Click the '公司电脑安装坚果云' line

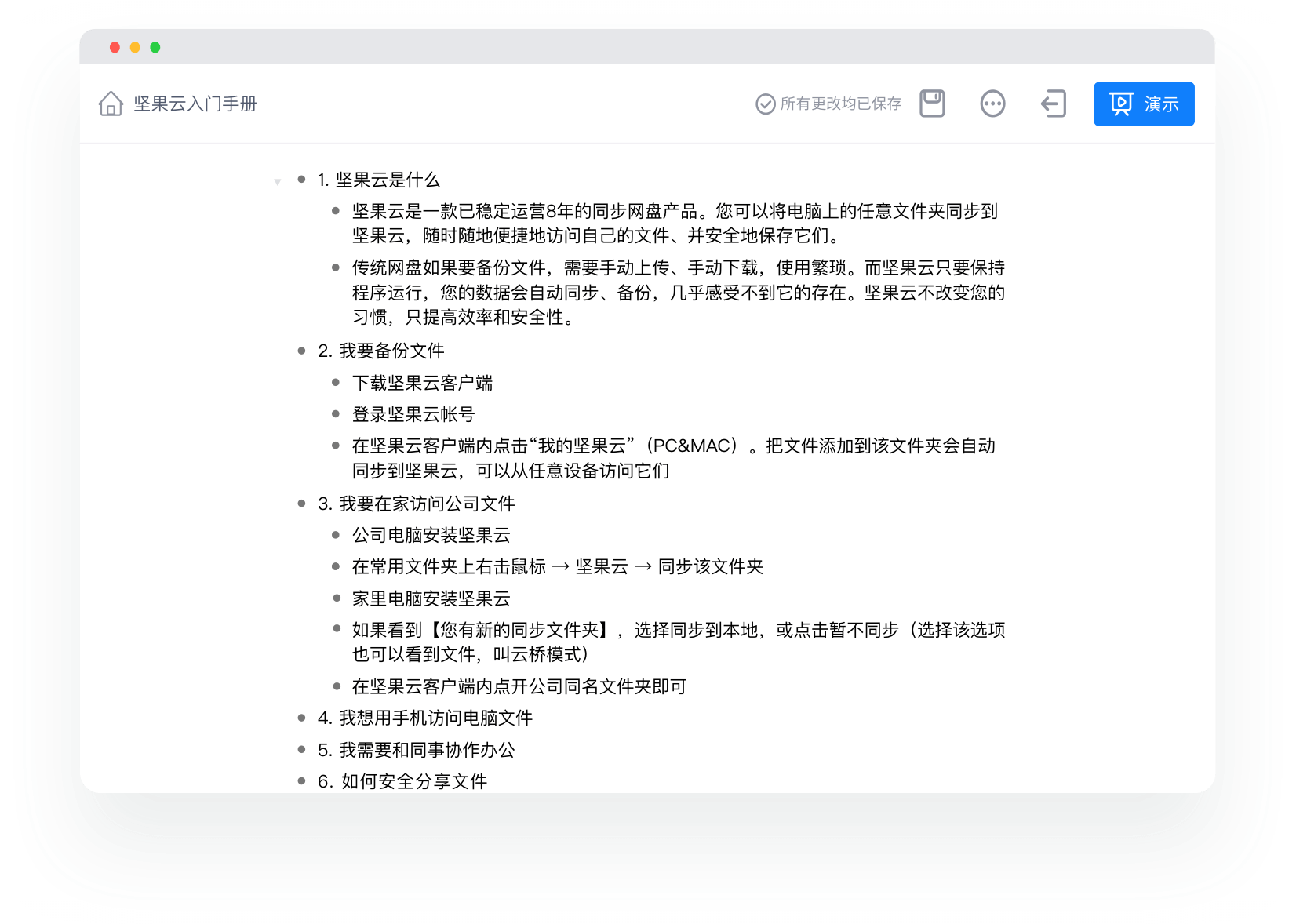point(431,535)
